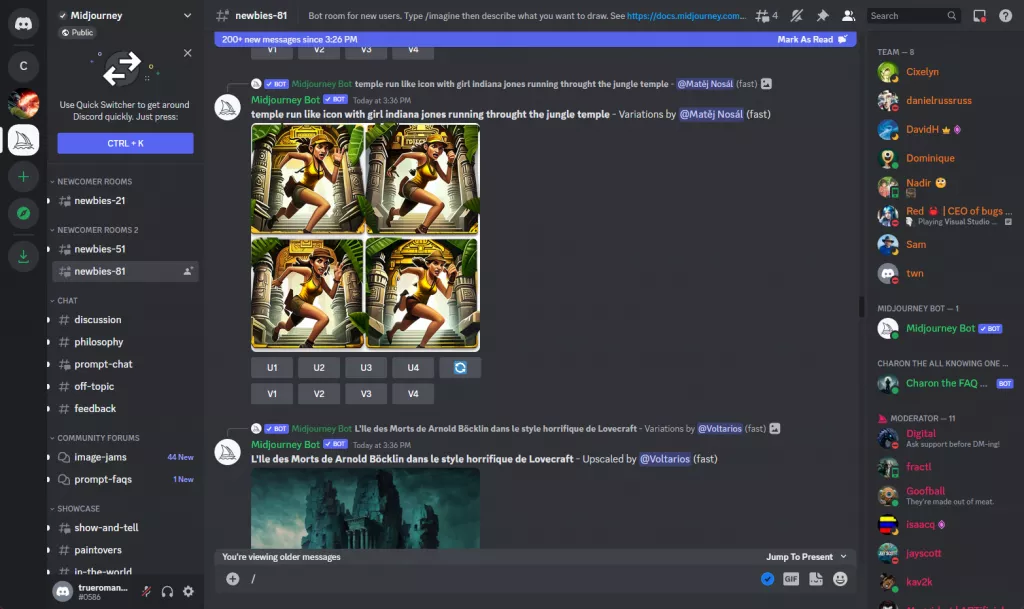The width and height of the screenshot is (1024, 609).
Task: Click the Add a Server plus icon
Action: (23, 176)
